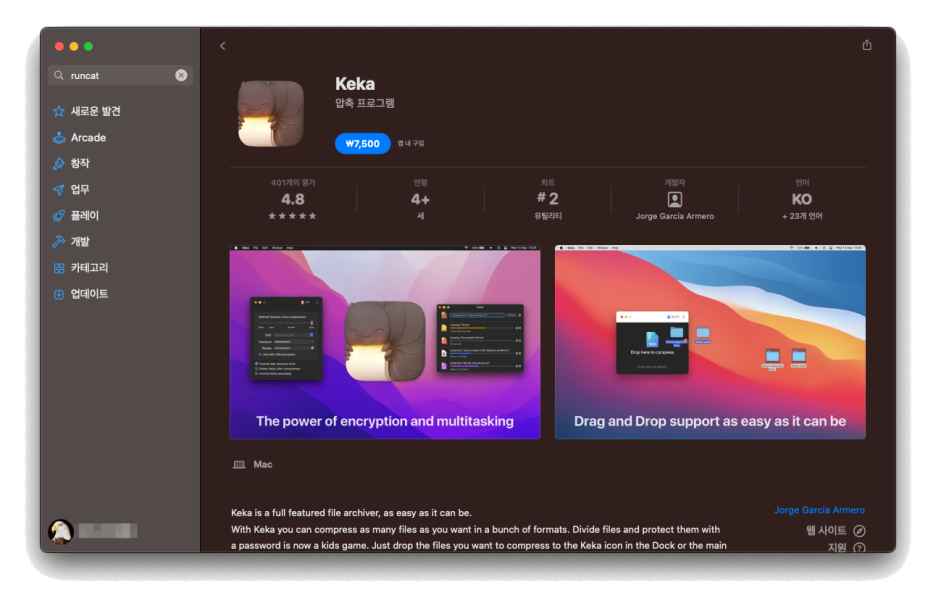Click Jorge Garcia Armero under 개발자

(675, 216)
